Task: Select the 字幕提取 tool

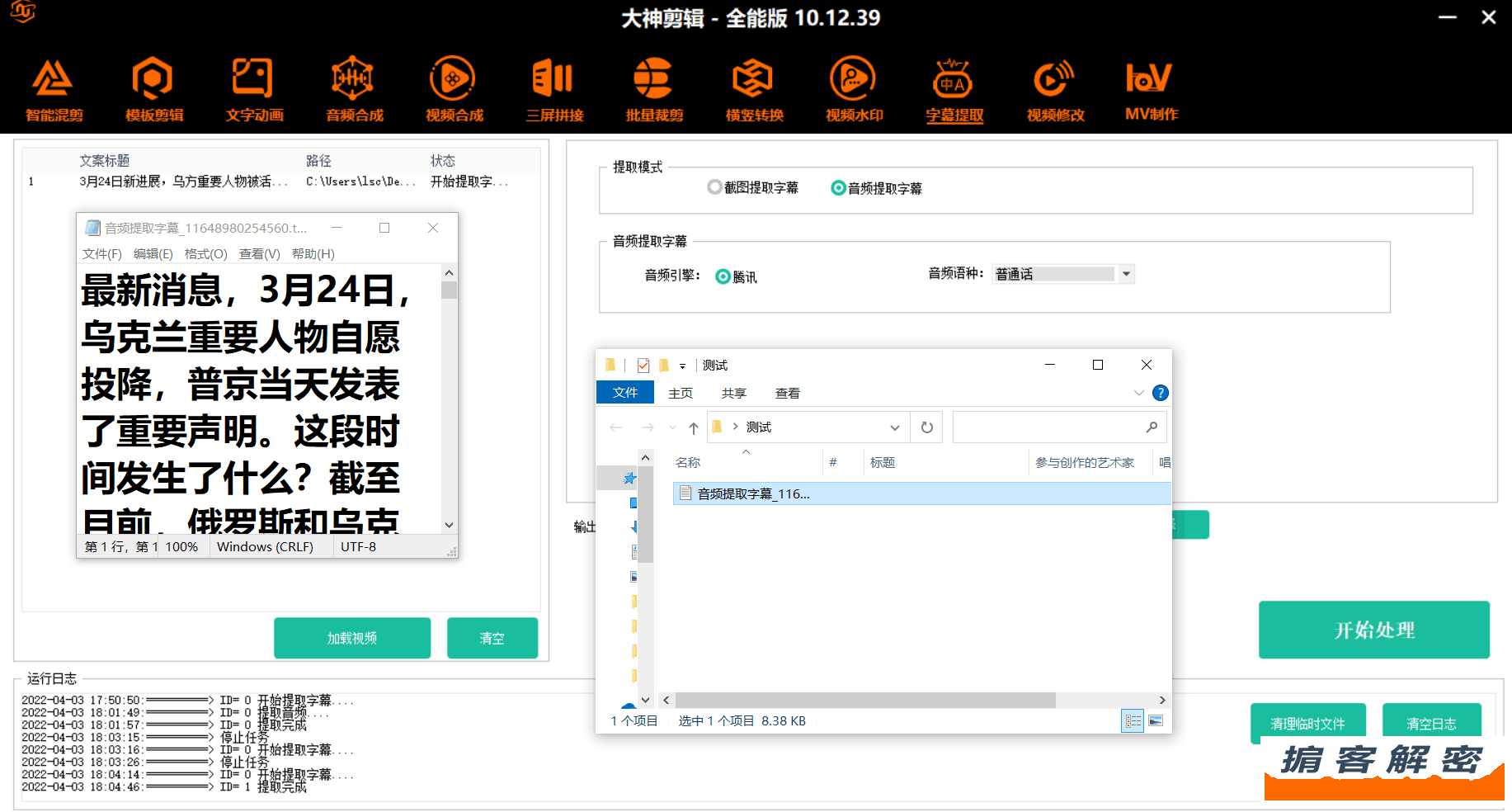Action: [954, 90]
